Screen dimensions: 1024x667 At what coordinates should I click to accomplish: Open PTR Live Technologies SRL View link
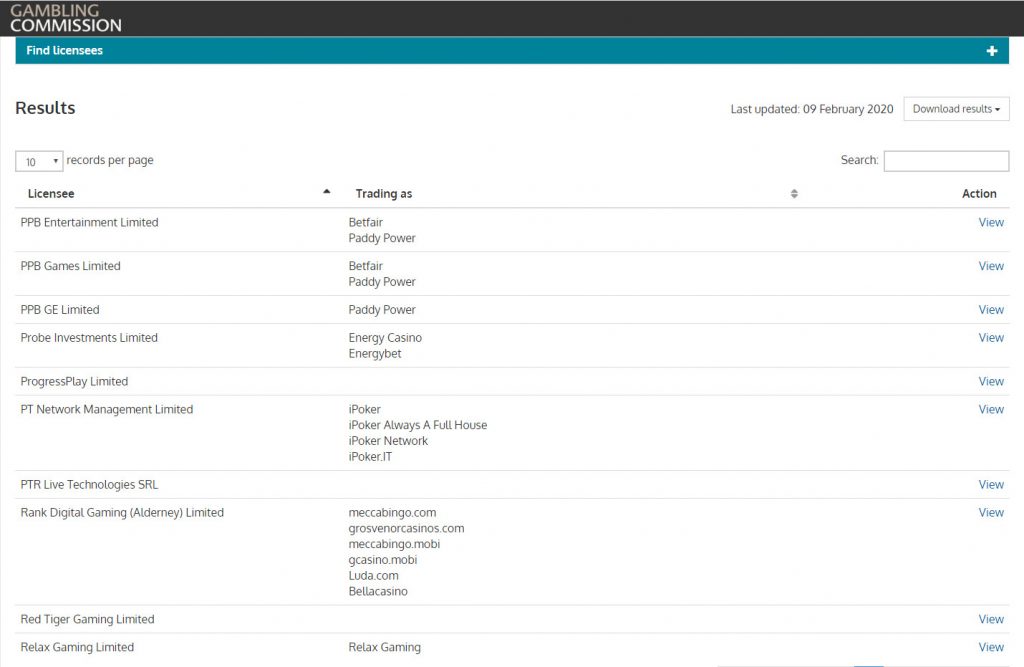click(990, 485)
